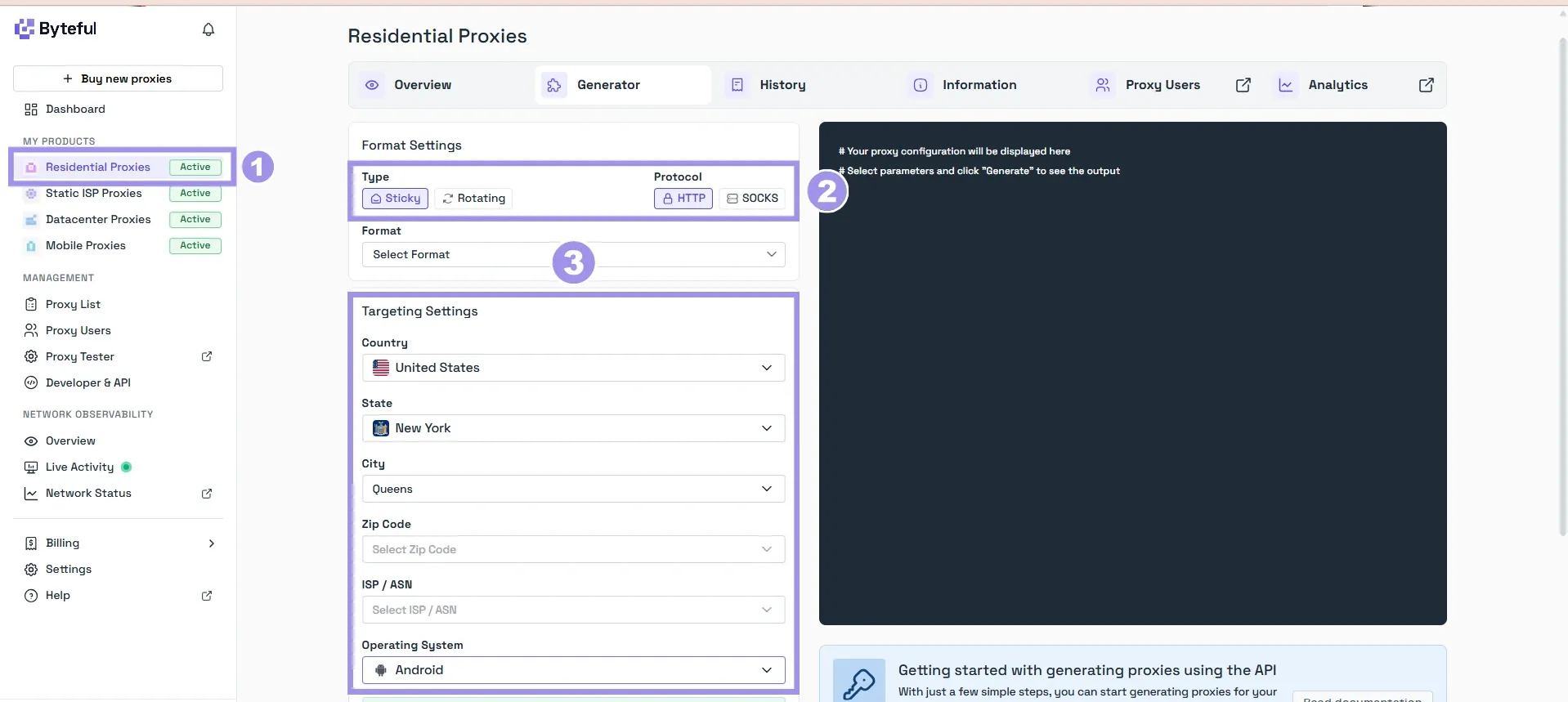Open City dropdown showing Queens
This screenshot has height=702, width=1568.
pyautogui.click(x=573, y=489)
